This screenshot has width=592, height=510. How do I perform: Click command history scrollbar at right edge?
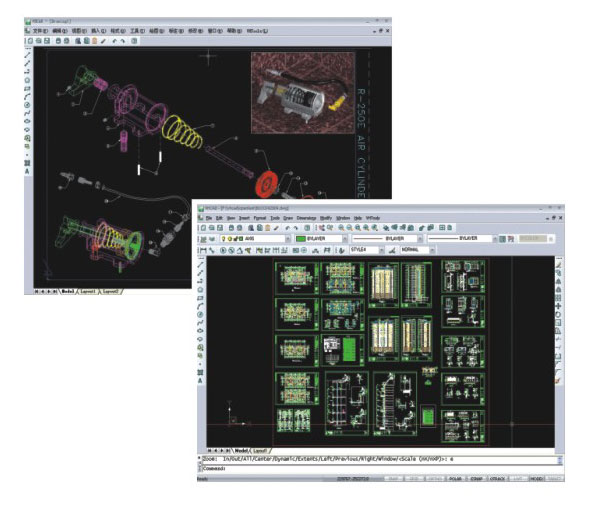click(560, 461)
